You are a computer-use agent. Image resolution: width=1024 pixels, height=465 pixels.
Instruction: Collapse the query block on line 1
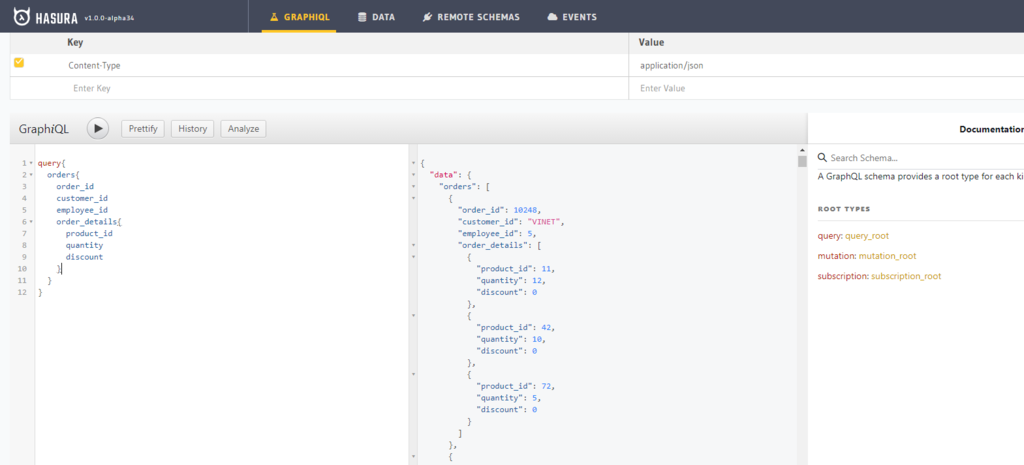(30, 163)
